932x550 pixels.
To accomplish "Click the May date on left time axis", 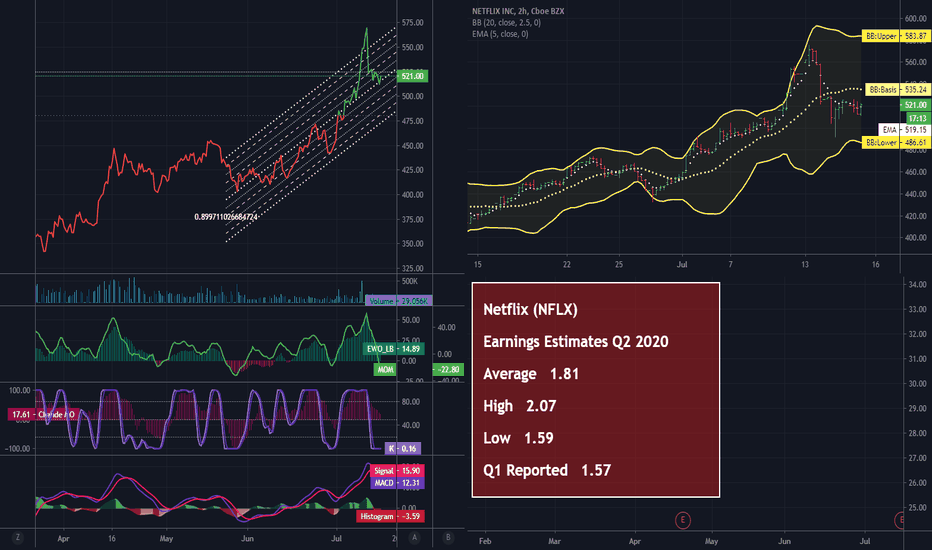I will tap(166, 539).
